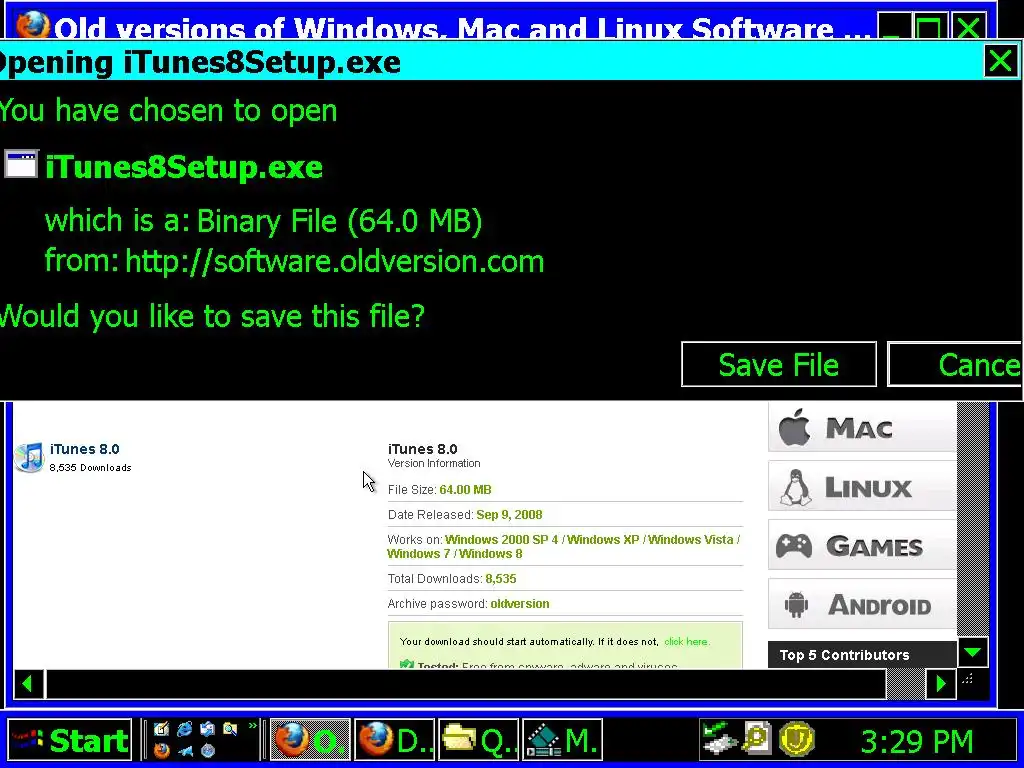Viewport: 1024px width, 768px height.
Task: Click the game controller icon in sidebar
Action: pos(794,546)
